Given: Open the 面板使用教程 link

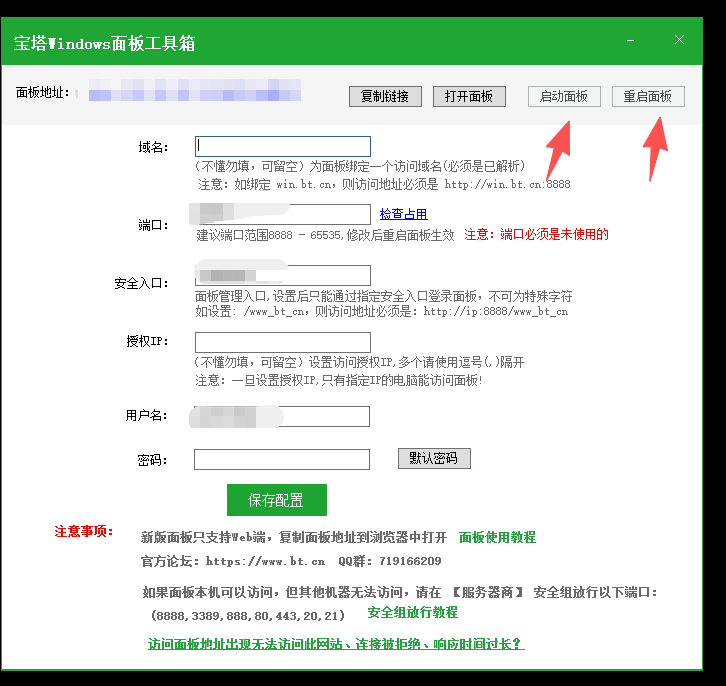Looking at the screenshot, I should (497, 537).
